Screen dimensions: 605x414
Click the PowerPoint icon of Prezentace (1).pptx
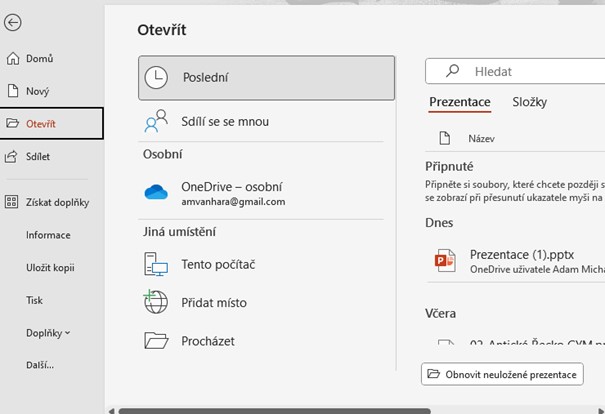(x=445, y=260)
